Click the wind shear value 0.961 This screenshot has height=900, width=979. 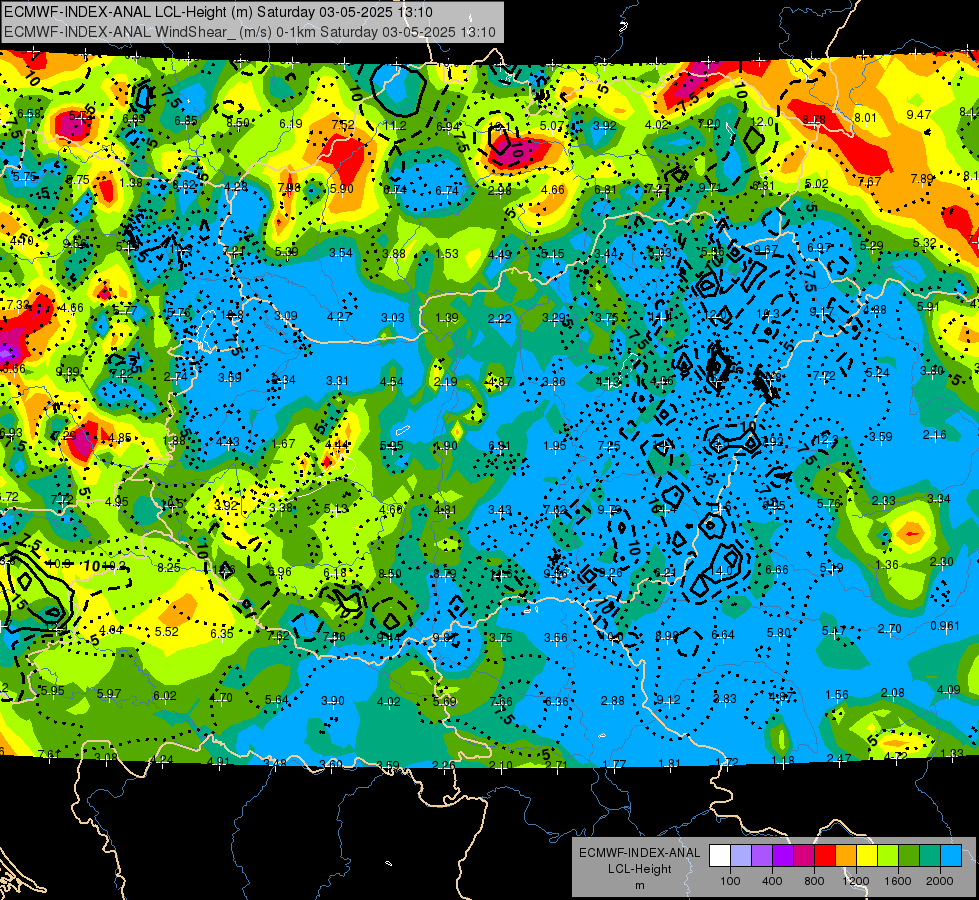click(x=945, y=626)
